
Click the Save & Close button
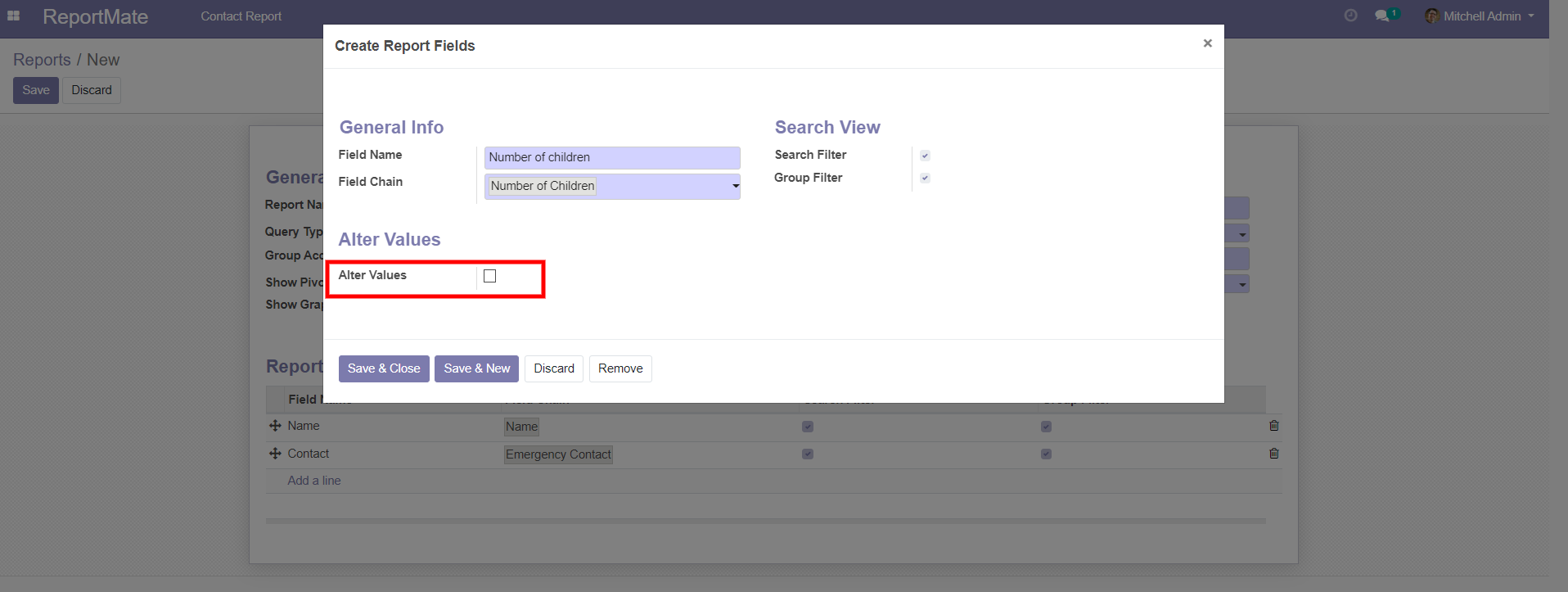click(383, 368)
